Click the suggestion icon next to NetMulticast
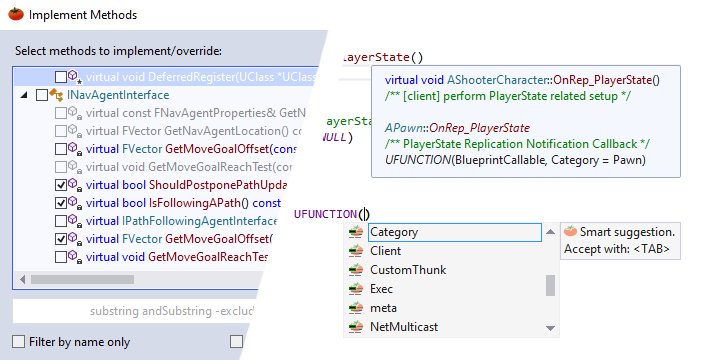 [x=356, y=327]
